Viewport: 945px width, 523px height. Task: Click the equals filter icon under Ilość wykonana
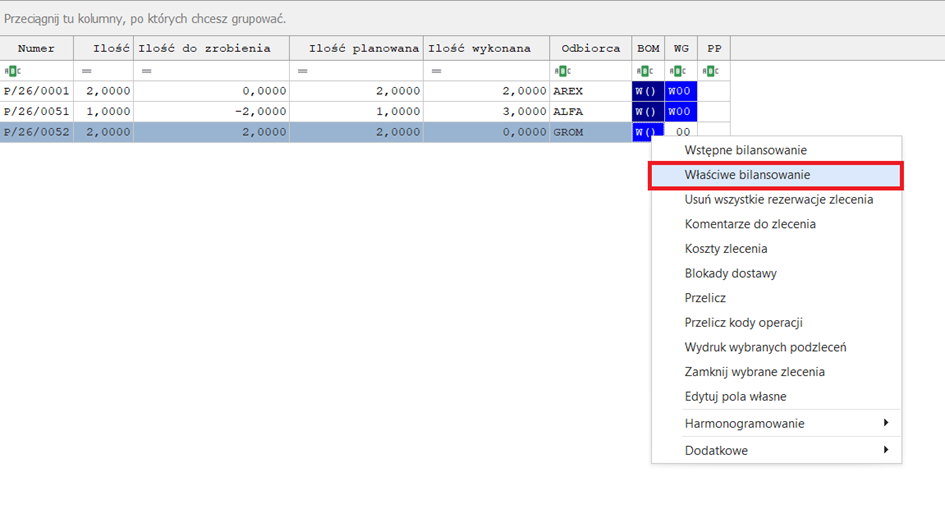[x=436, y=71]
